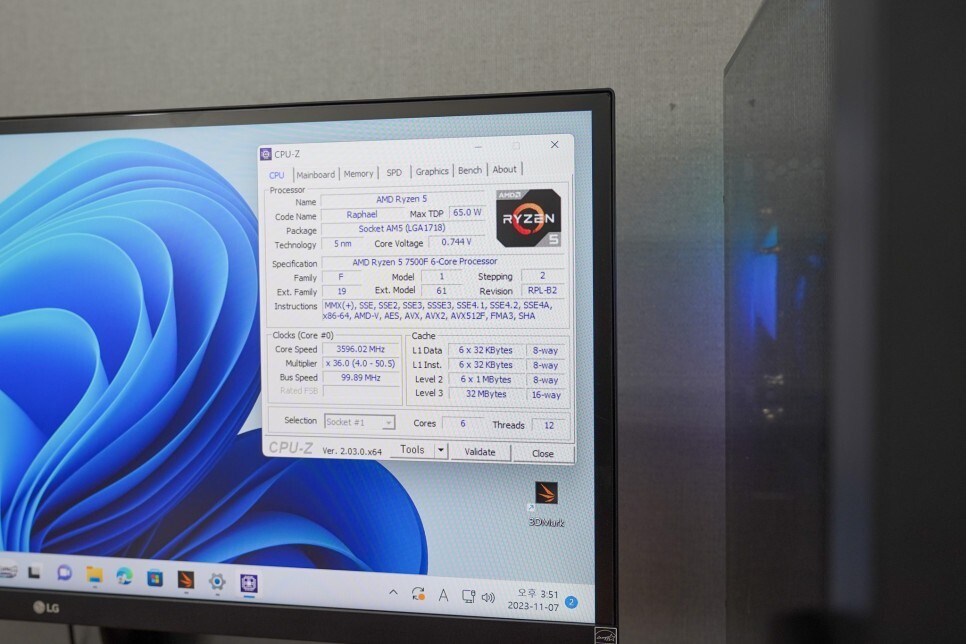Screen dimensions: 966x644
Task: Open 3DMark from the taskbar
Action: tap(185, 579)
